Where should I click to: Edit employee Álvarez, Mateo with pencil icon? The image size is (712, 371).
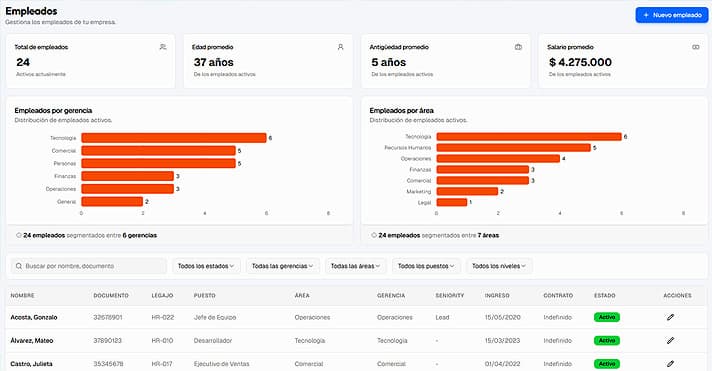(670, 341)
